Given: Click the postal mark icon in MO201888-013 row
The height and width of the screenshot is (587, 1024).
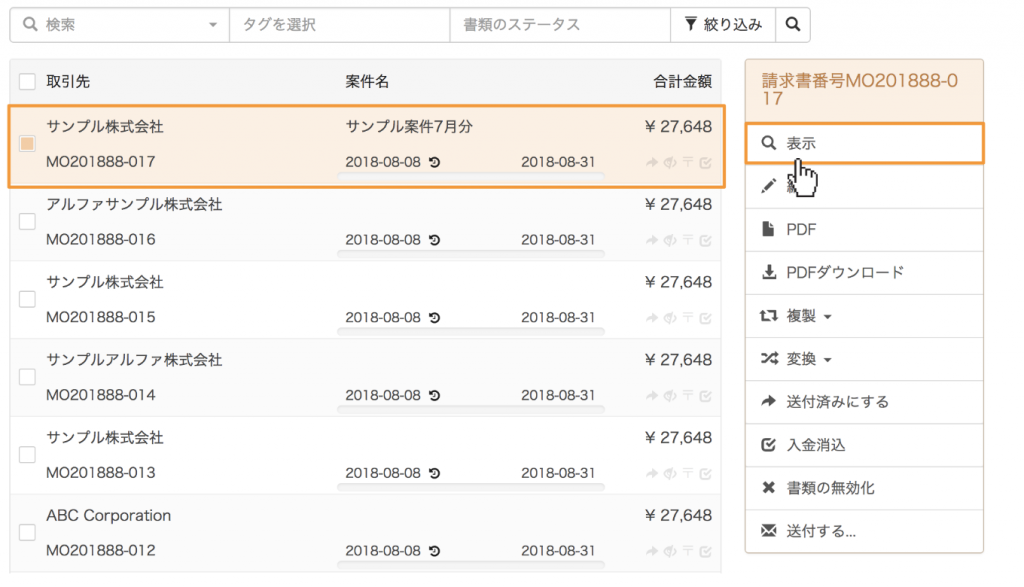Looking at the screenshot, I should (x=688, y=473).
